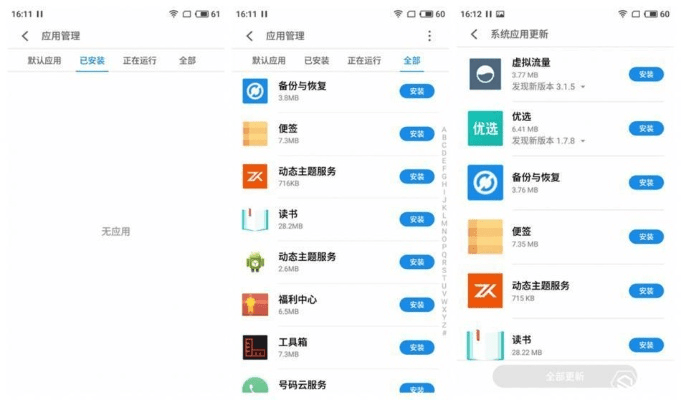Install 工具箱 app

coord(417,347)
